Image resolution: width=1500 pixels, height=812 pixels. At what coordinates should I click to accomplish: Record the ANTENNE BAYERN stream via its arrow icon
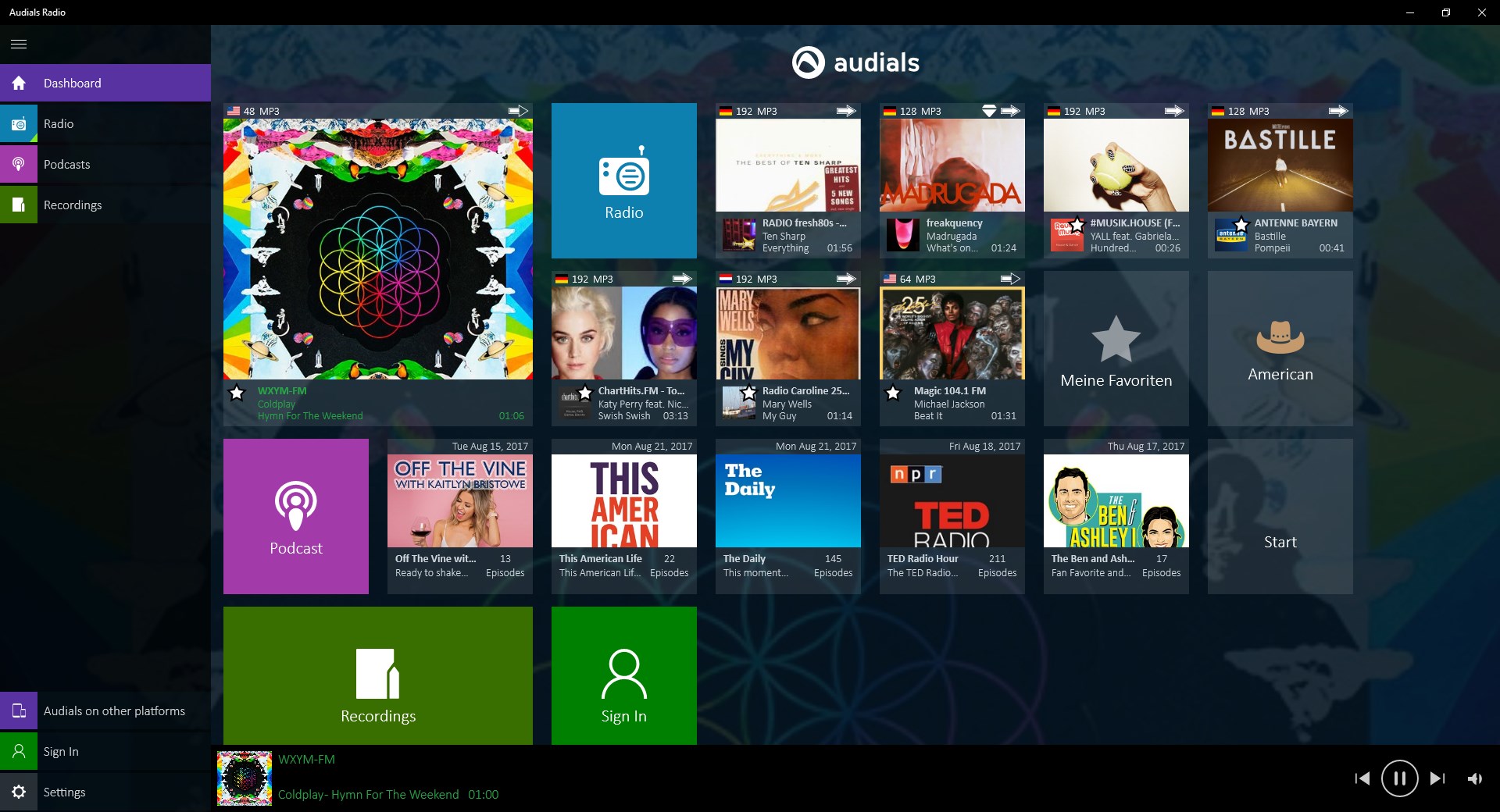(1339, 111)
